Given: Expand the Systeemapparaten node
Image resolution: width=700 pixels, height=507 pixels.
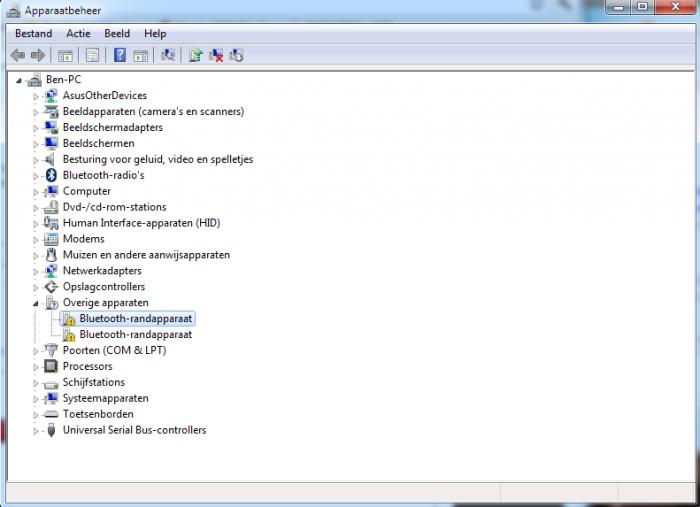Looking at the screenshot, I should (x=35, y=399).
